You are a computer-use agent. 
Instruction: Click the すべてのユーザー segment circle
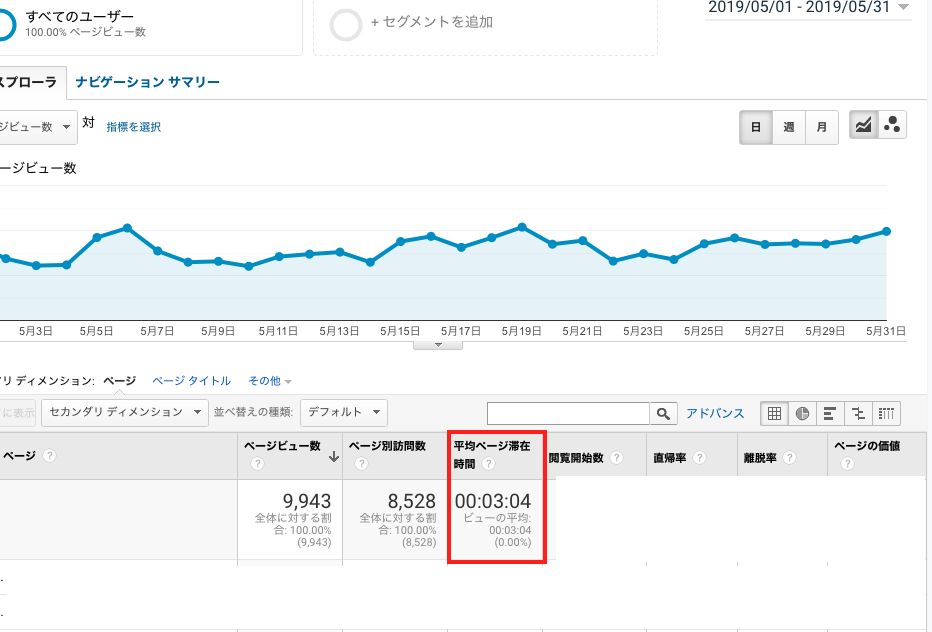click(6, 24)
